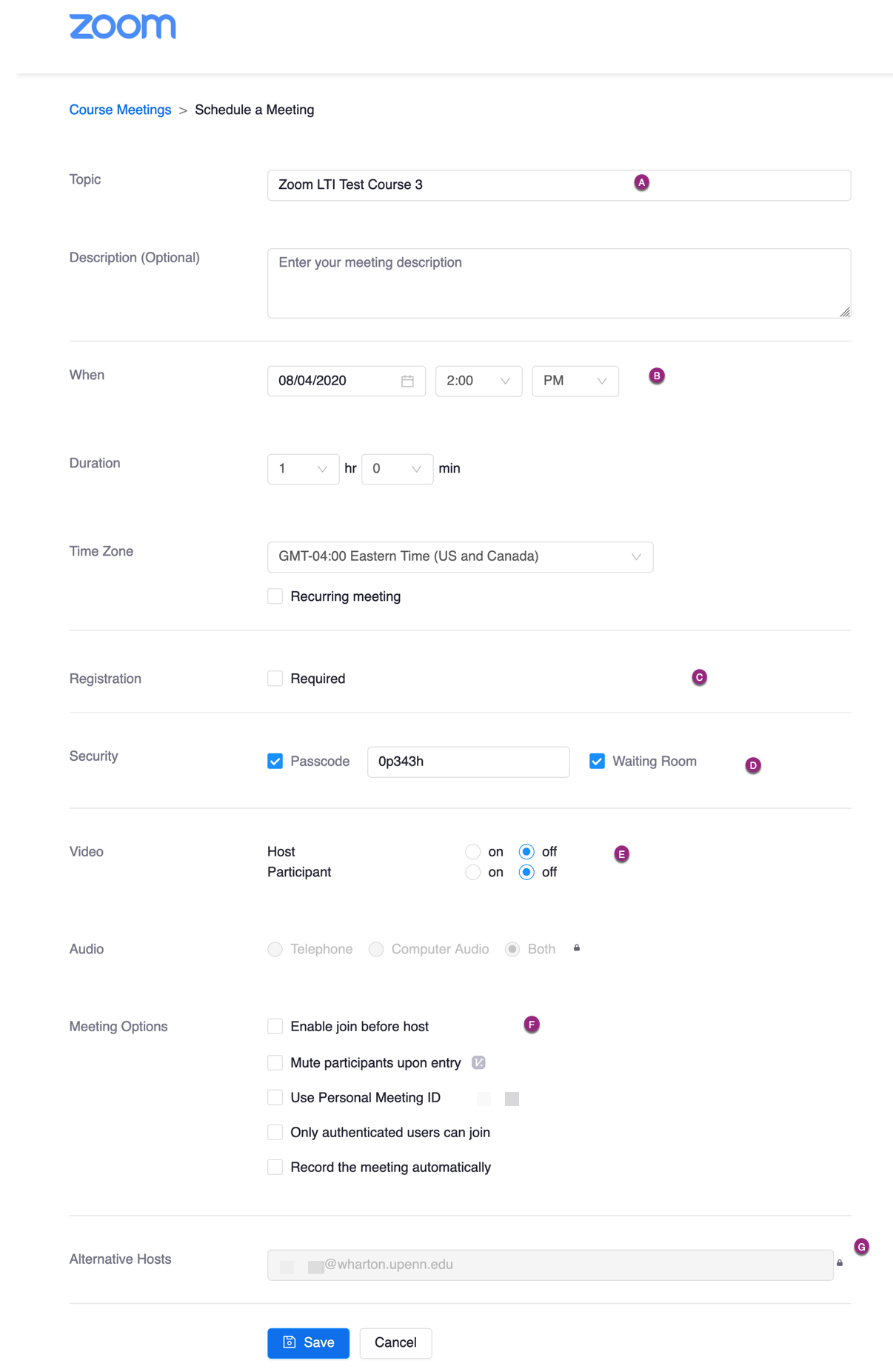Click the meeting description text area
The height and width of the screenshot is (1372, 893).
(558, 283)
